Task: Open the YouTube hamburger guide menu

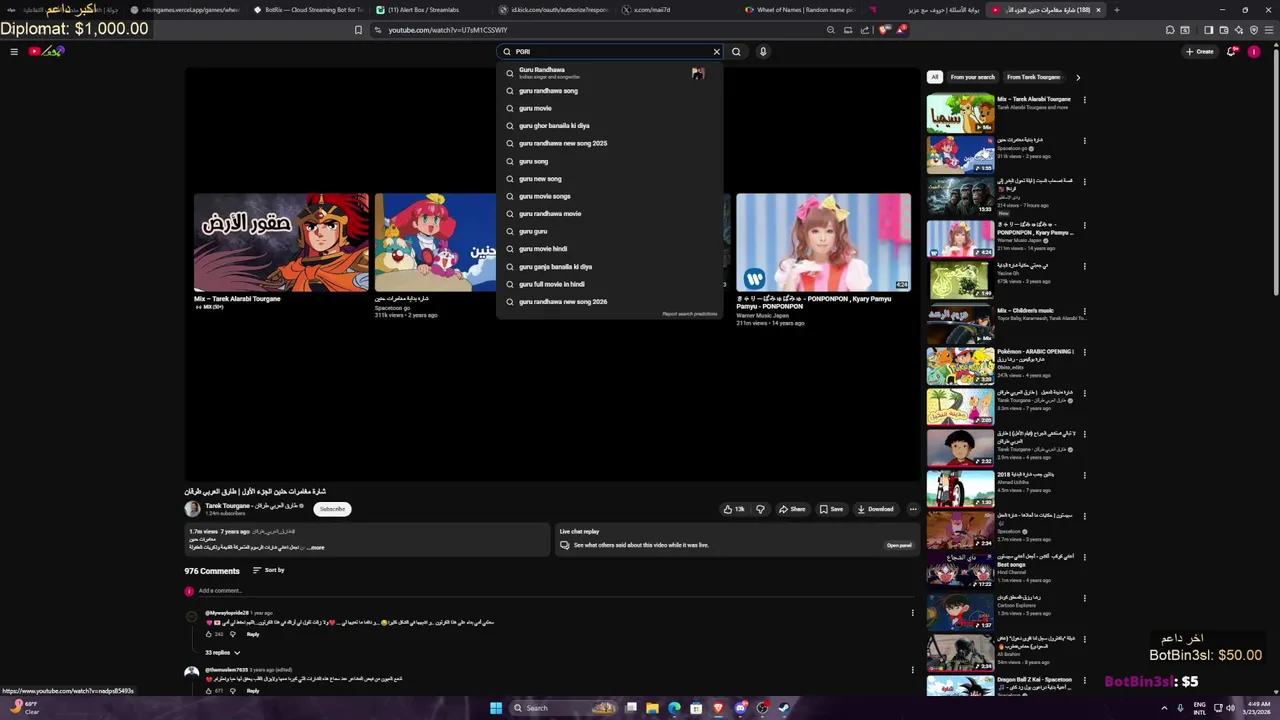Action: coord(14,51)
